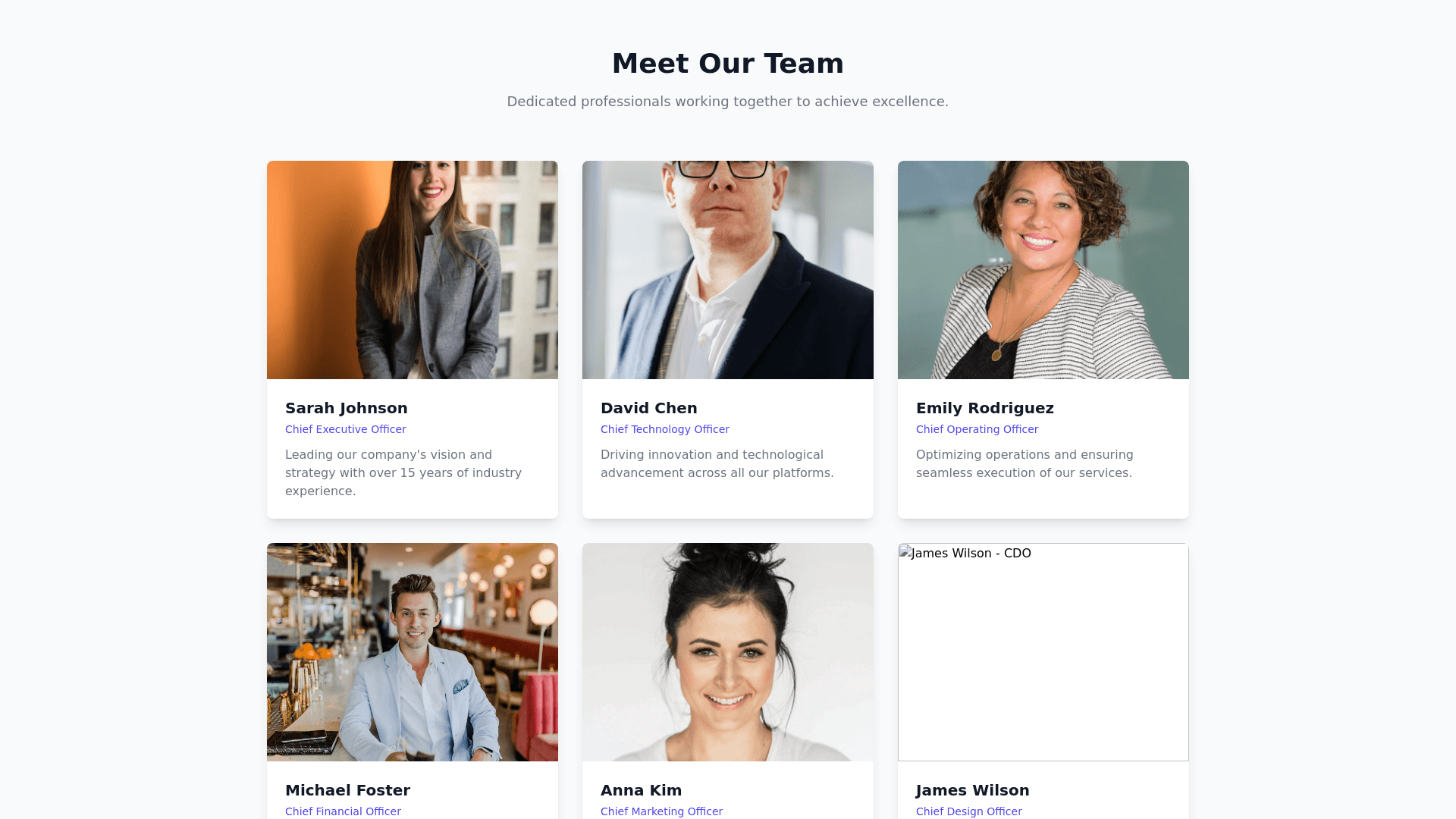Select the James Wilson name heading
This screenshot has height=819, width=1456.
coord(973,790)
